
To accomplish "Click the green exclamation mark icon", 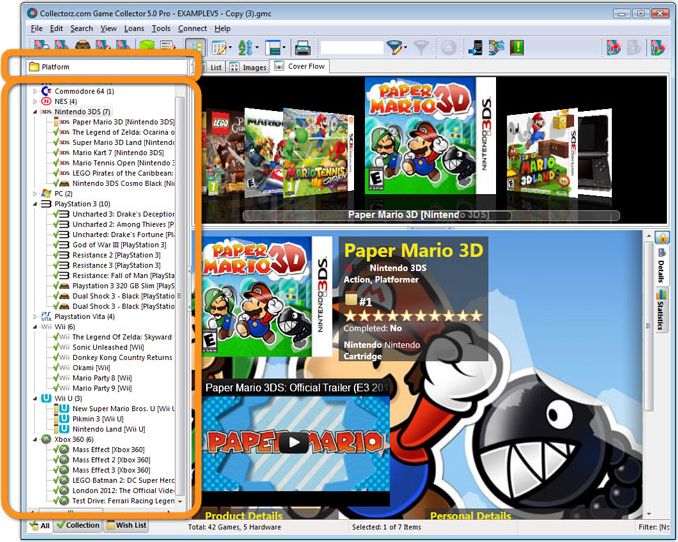I will (x=517, y=47).
